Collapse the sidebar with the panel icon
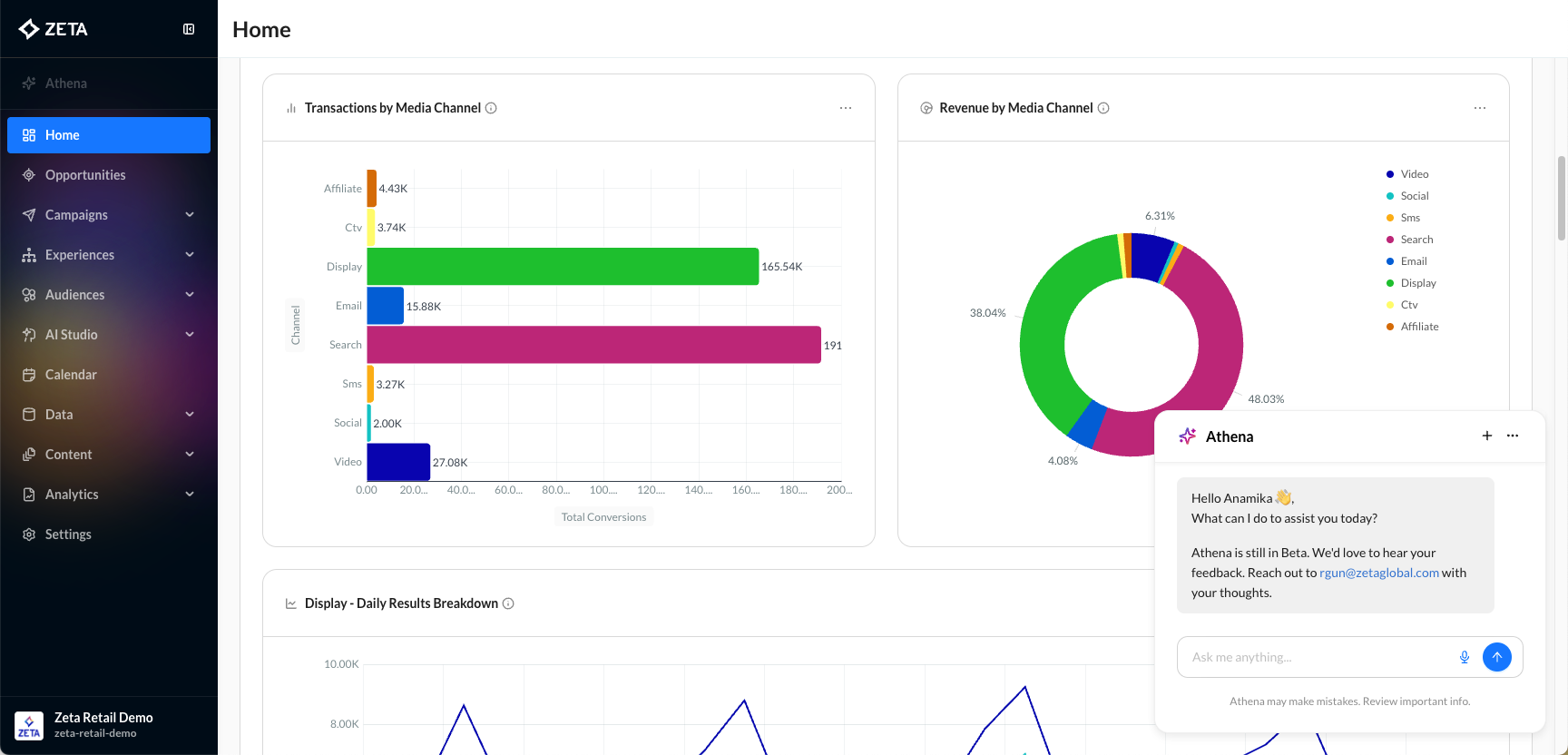 (189, 29)
